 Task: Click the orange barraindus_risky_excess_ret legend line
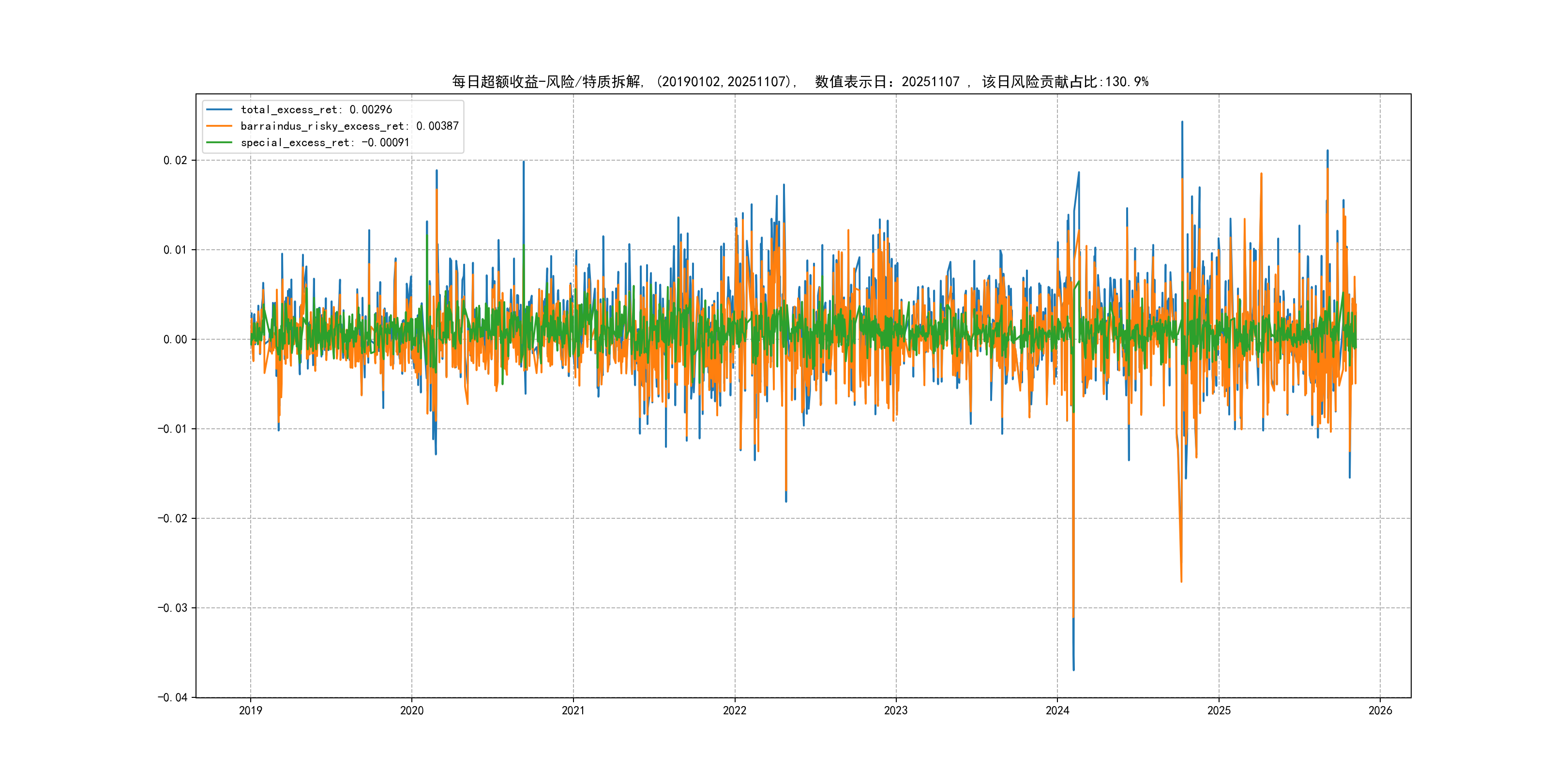[219, 126]
